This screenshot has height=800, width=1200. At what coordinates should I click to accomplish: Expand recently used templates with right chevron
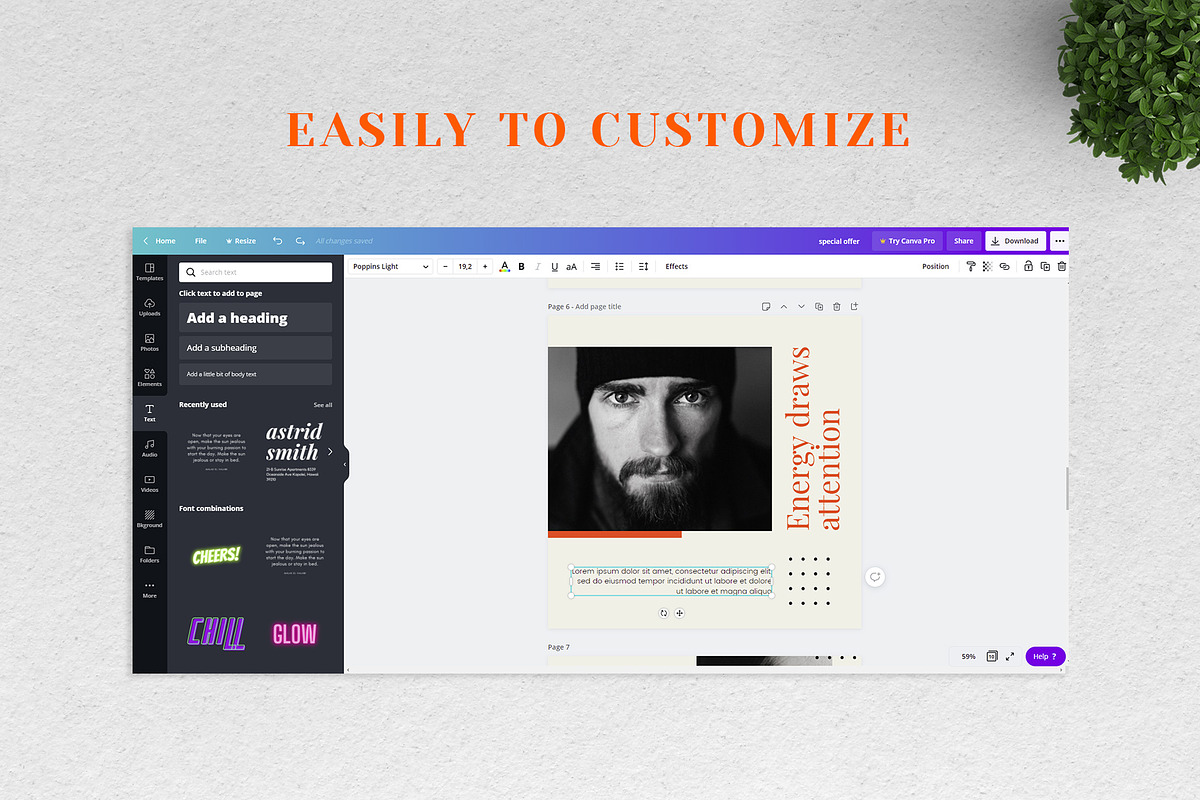330,451
